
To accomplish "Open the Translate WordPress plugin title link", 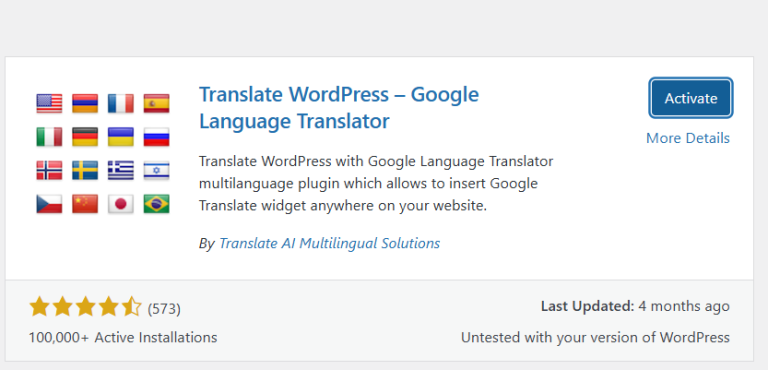I will tap(338, 107).
